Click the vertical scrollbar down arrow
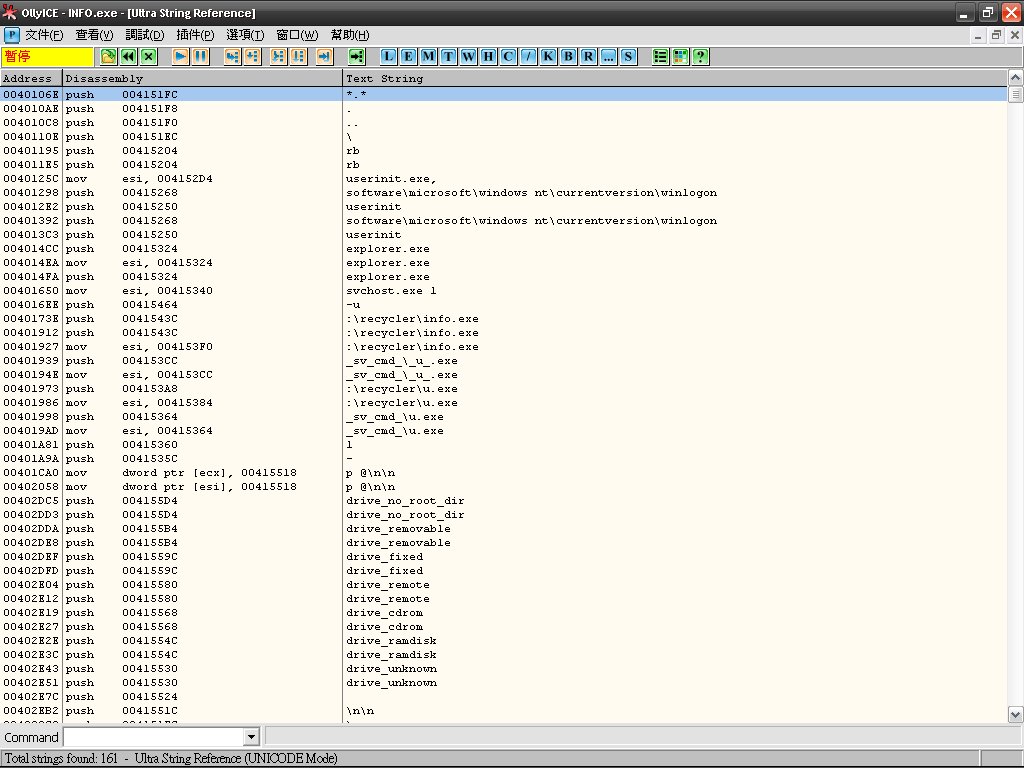The height and width of the screenshot is (768, 1024). 1016,714
